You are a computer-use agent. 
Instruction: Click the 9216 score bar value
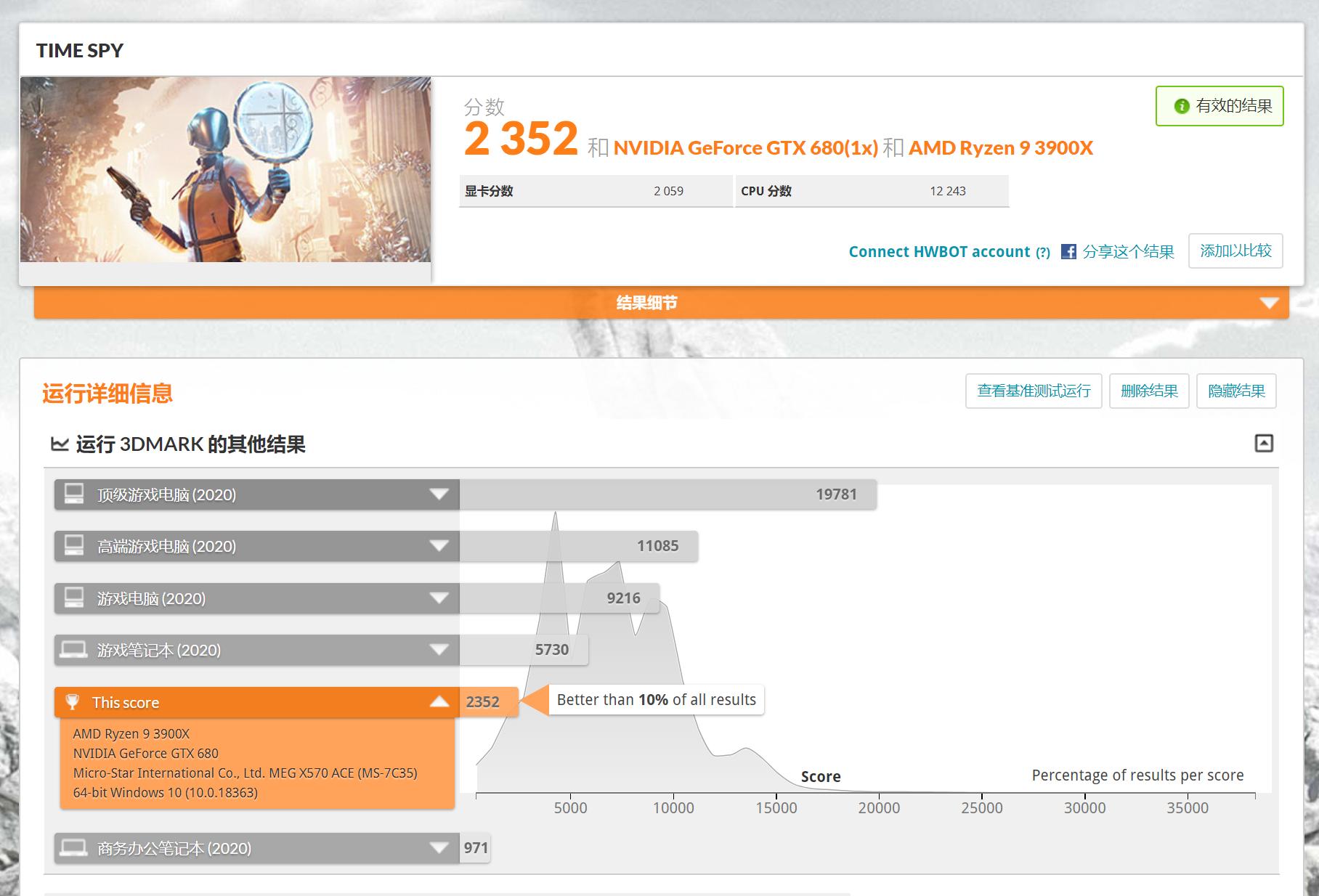click(624, 598)
